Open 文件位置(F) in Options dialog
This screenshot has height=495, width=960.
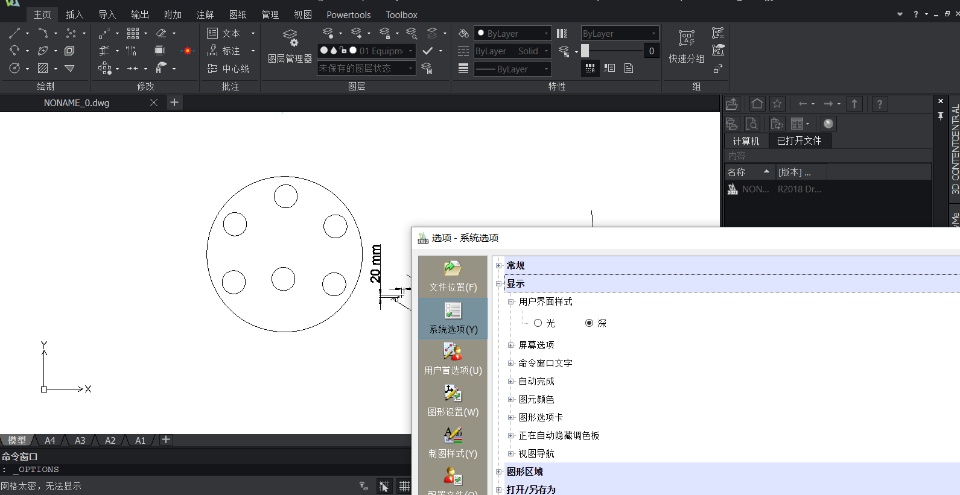pos(453,276)
